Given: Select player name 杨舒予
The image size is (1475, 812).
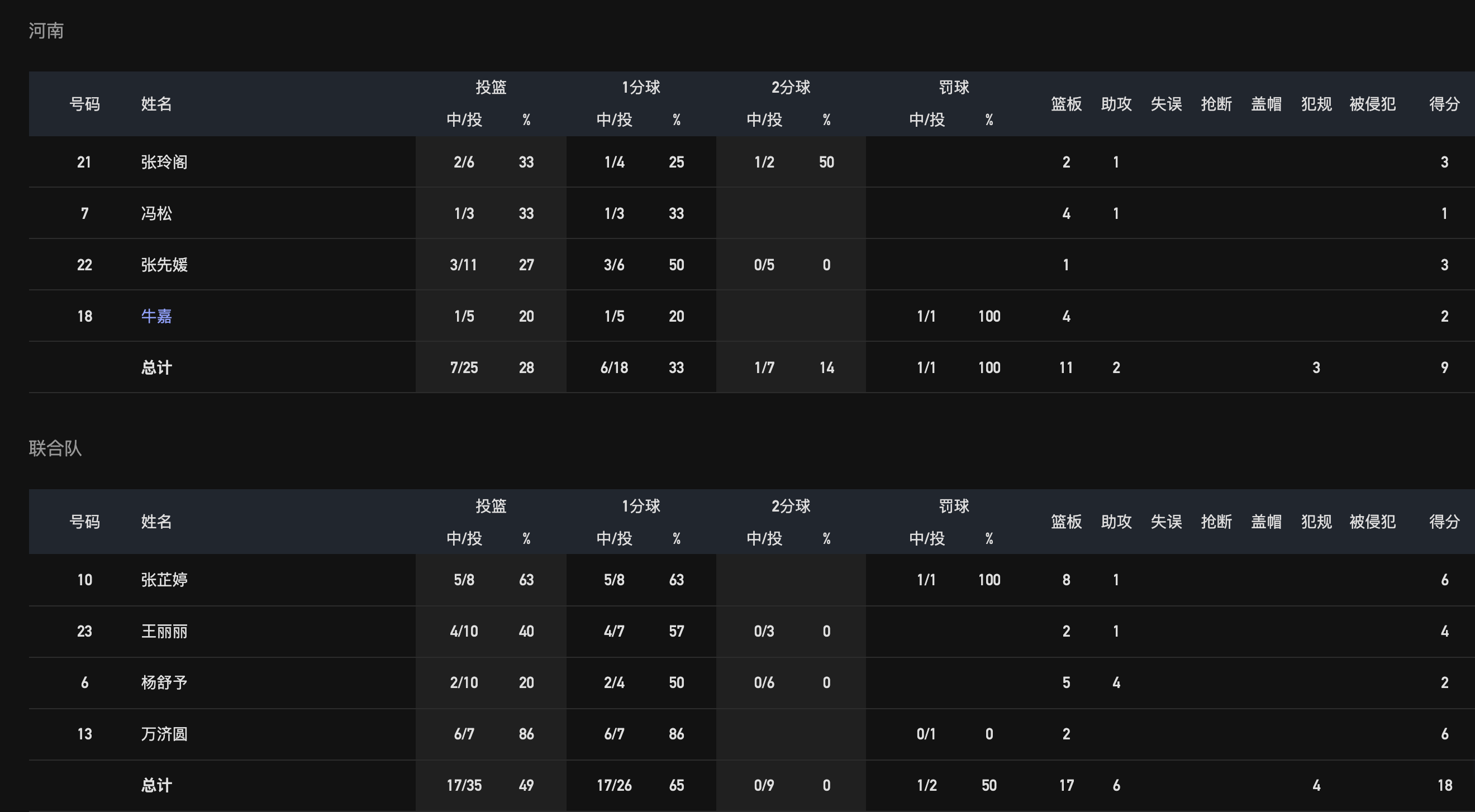Looking at the screenshot, I should (164, 682).
